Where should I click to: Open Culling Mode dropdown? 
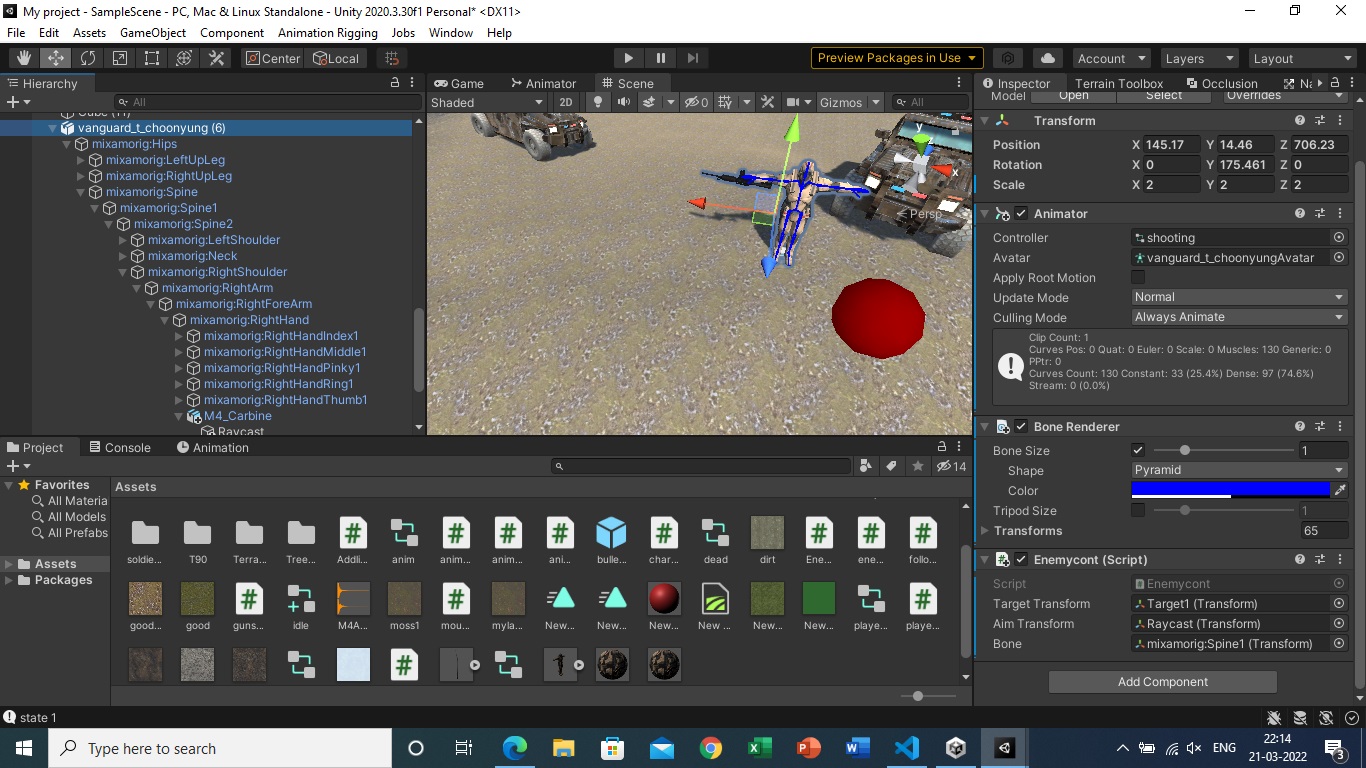[x=1239, y=317]
